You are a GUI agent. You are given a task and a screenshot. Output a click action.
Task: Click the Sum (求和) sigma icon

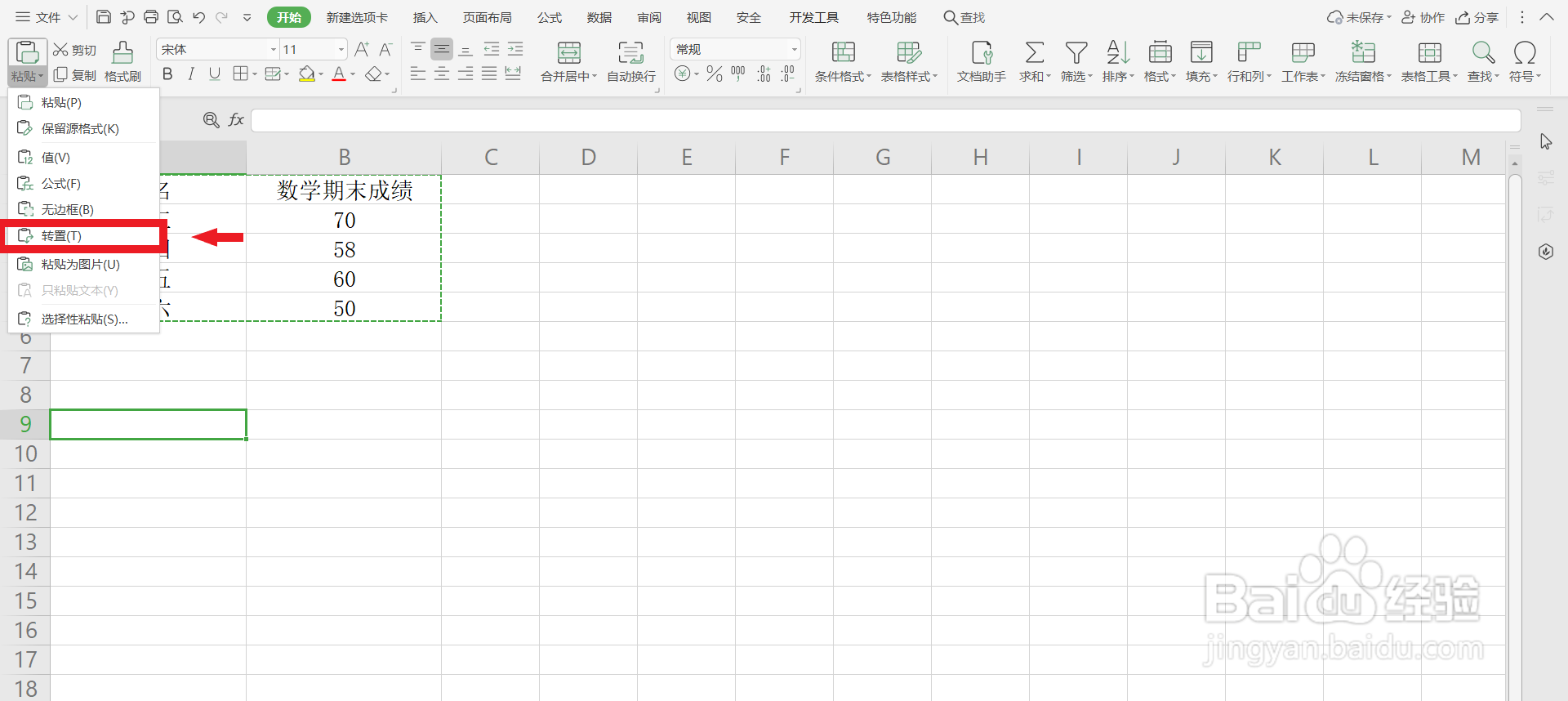1035,52
